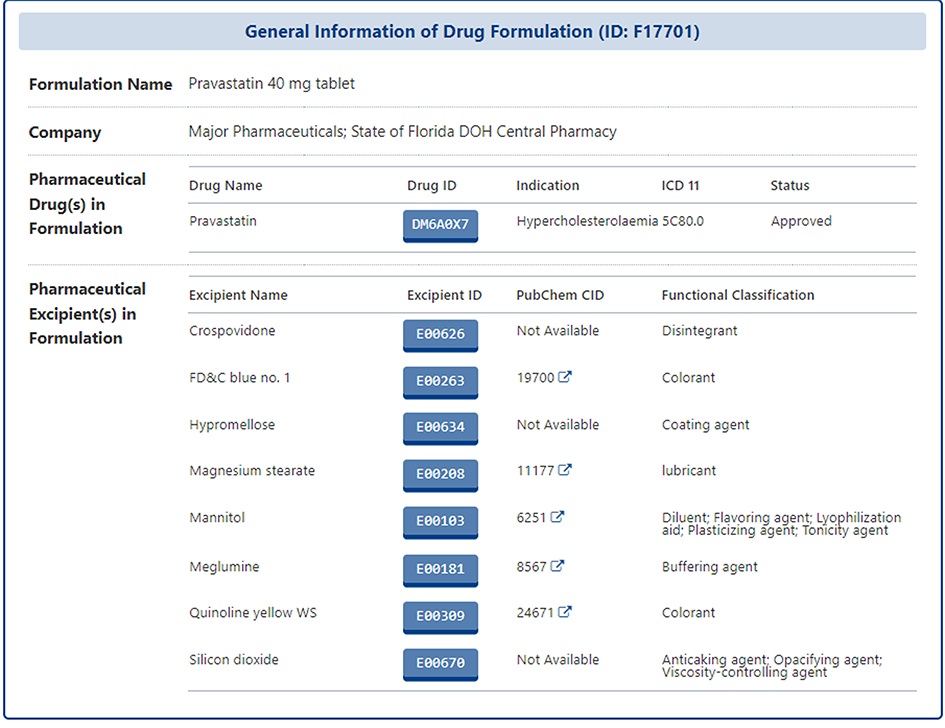Click the DM6A0X7 drug ID button
945x728 pixels.
point(440,225)
